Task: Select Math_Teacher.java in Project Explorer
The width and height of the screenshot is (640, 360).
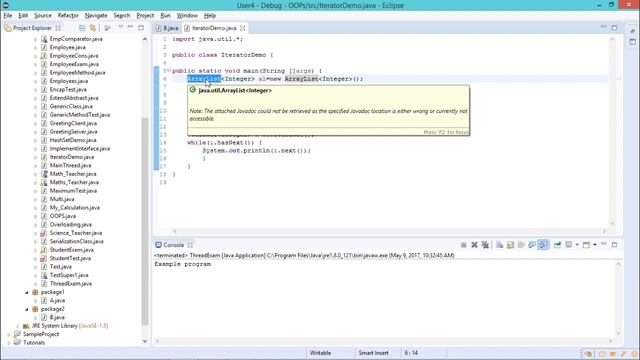Action: click(x=73, y=174)
